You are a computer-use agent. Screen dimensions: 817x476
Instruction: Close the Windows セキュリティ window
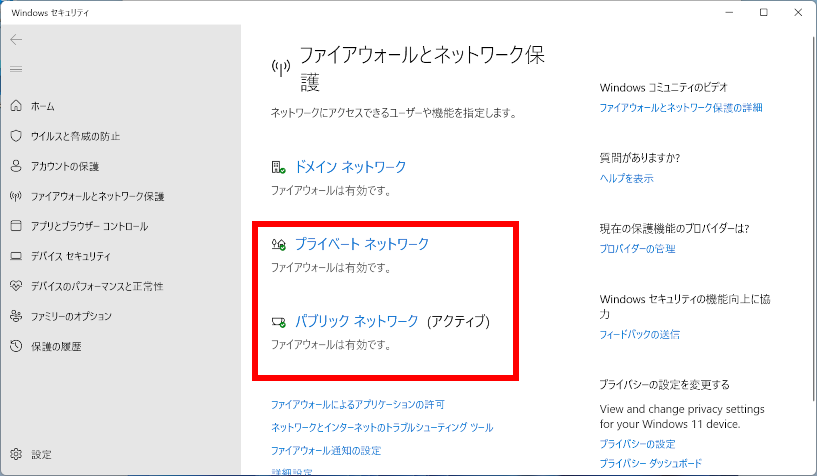pos(798,12)
